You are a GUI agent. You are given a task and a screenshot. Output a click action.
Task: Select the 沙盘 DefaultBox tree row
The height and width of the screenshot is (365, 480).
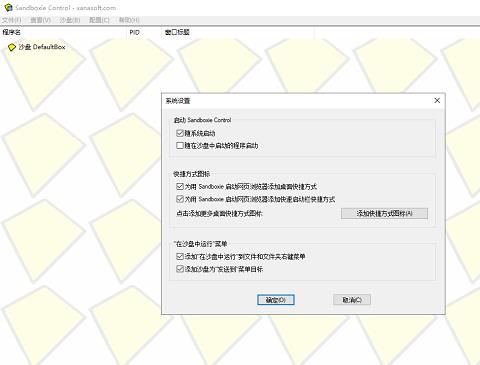tap(37, 47)
